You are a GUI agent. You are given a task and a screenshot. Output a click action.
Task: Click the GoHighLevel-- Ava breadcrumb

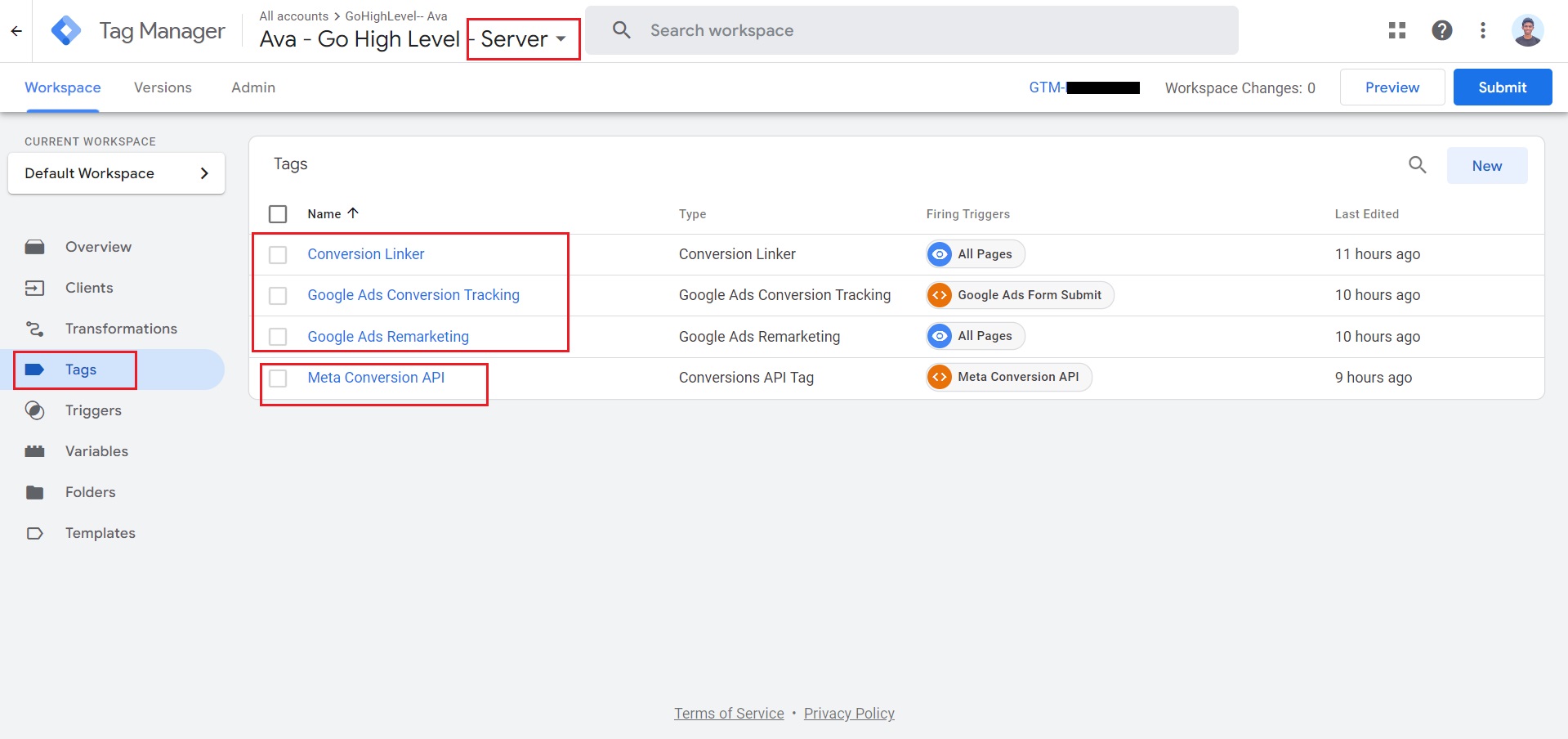coord(396,16)
